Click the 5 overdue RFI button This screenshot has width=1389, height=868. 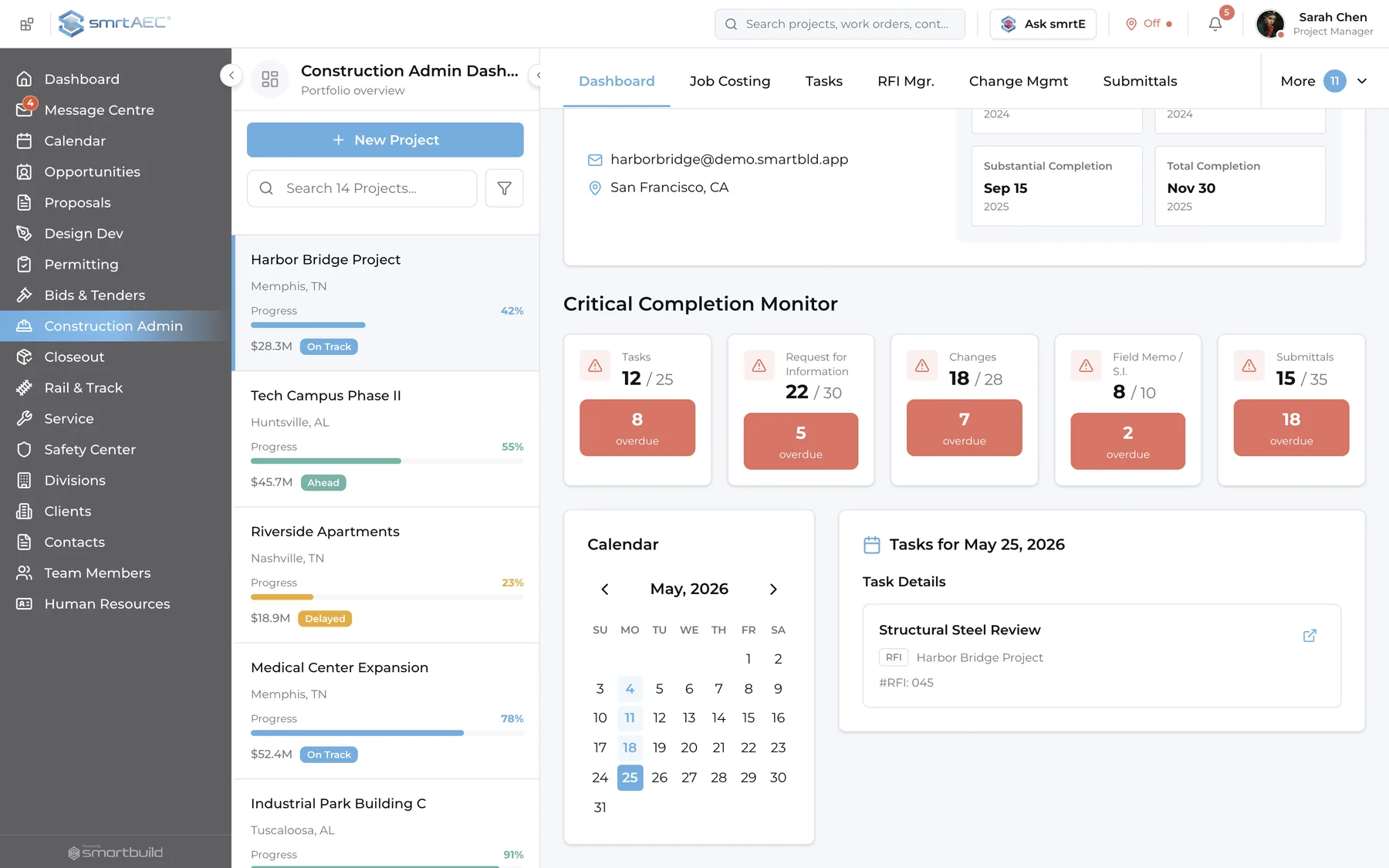pyautogui.click(x=801, y=441)
